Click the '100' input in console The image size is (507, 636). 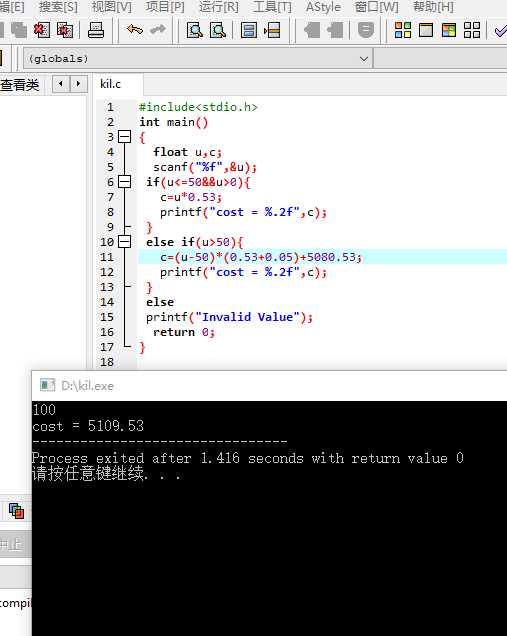click(44, 410)
